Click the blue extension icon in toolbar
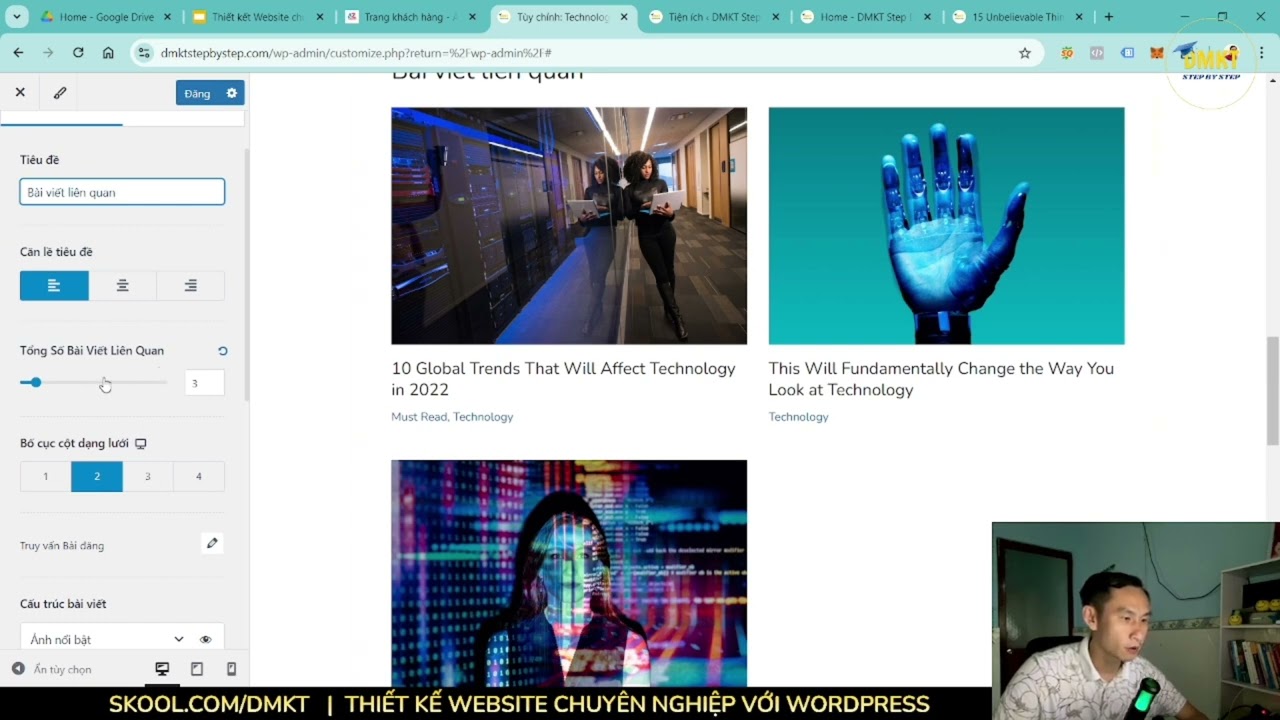This screenshot has width=1280, height=720. [x=1127, y=53]
